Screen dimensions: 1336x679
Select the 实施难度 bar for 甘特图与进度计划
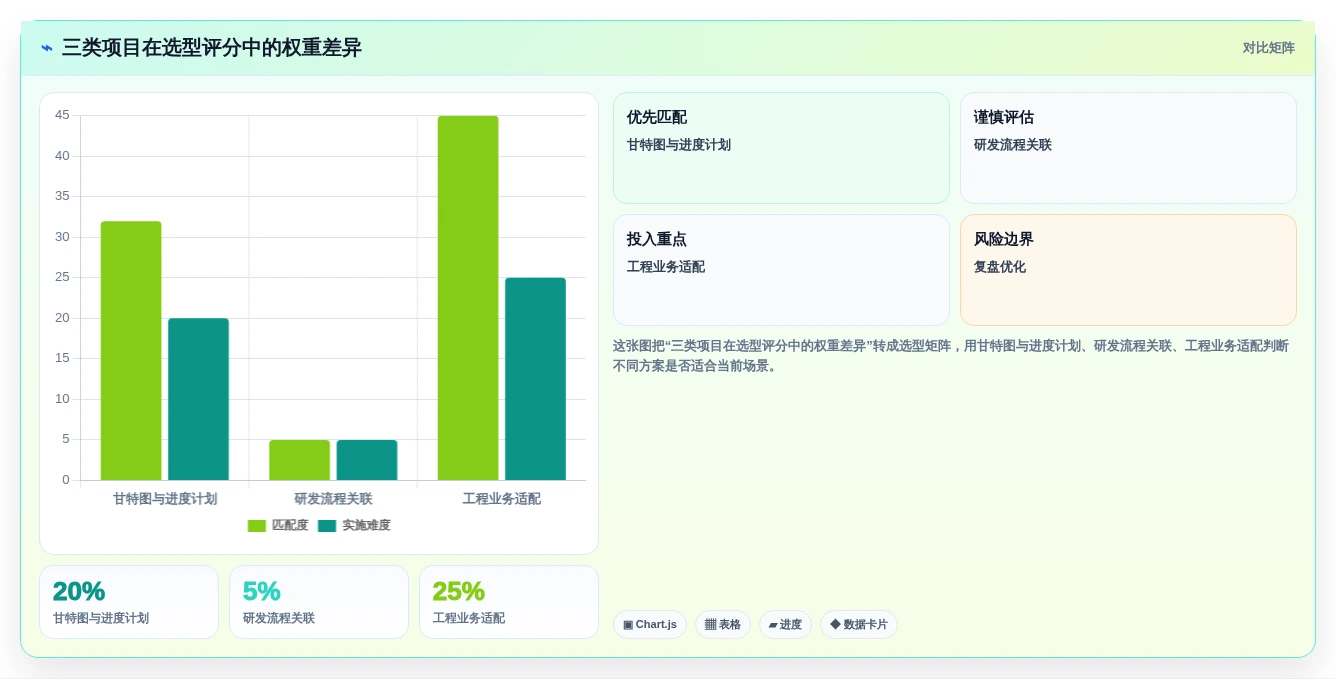pos(198,399)
